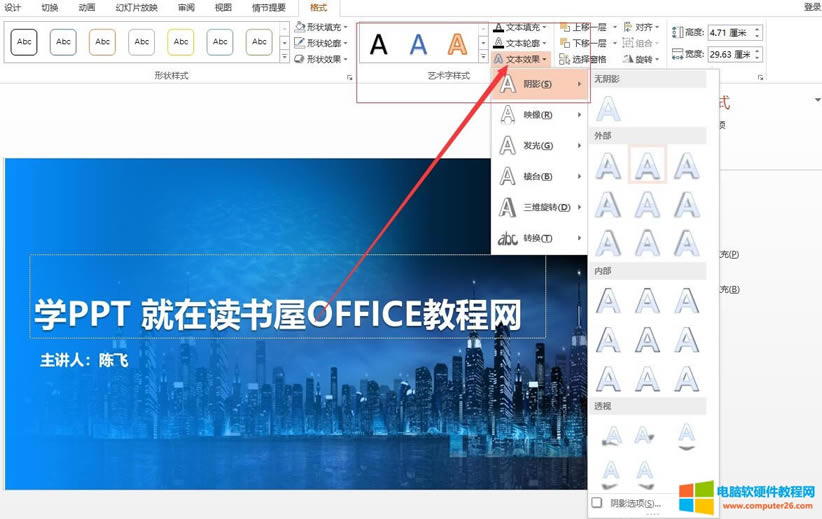Apply the yellow-outlined Abc shape style
This screenshot has height=519, width=822.
tap(181, 42)
